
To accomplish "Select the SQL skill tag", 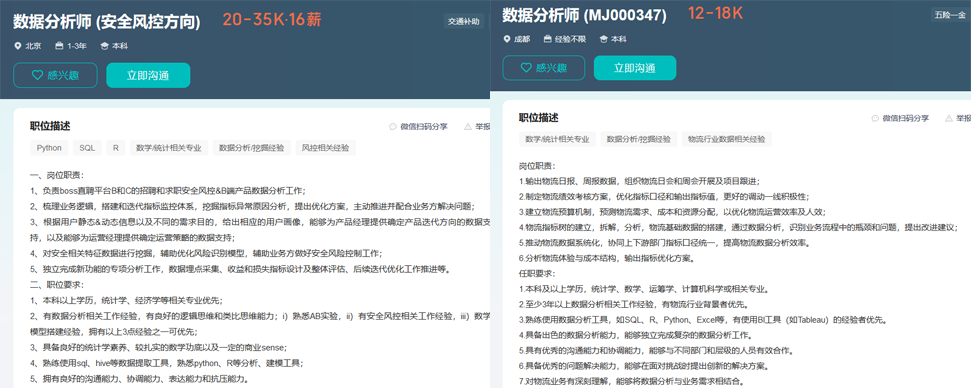I will coord(87,148).
